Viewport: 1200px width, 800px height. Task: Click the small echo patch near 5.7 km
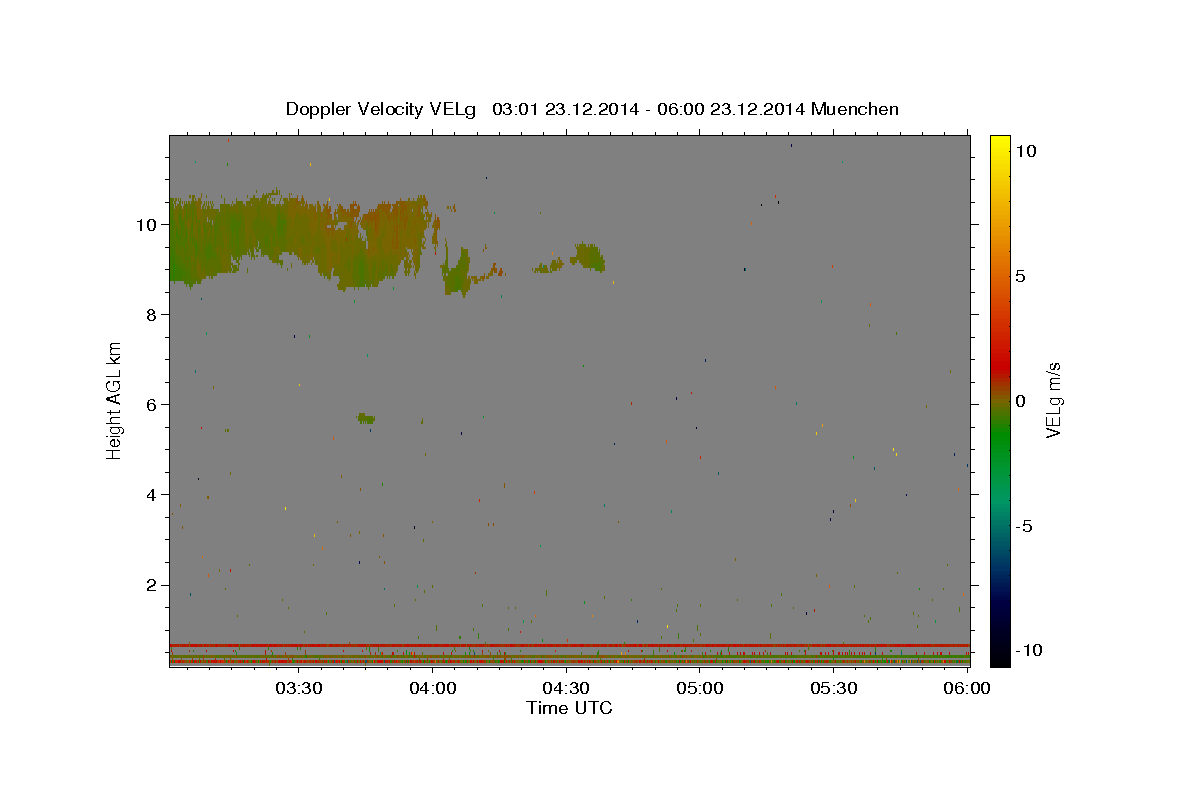click(366, 418)
